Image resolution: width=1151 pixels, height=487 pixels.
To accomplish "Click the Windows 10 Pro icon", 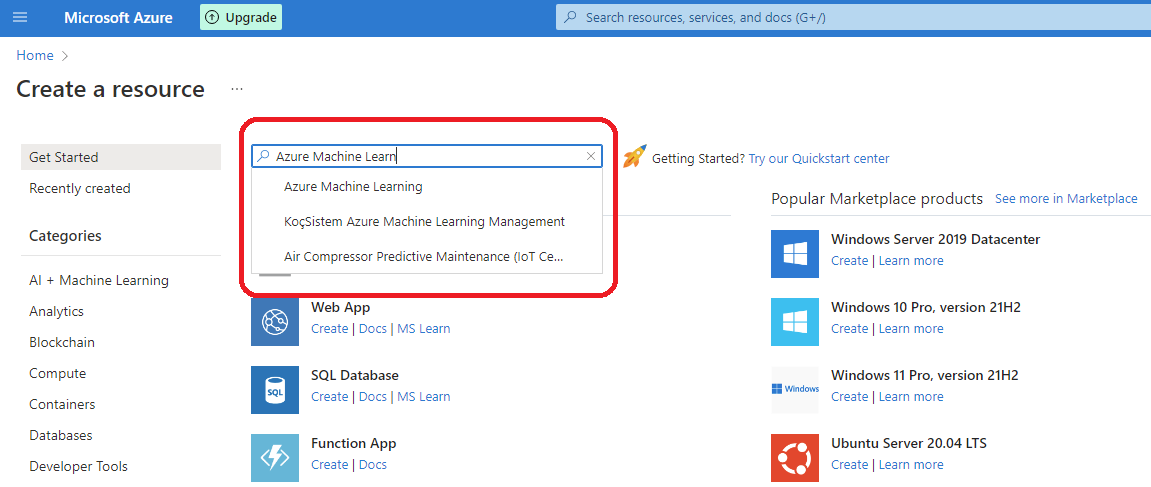I will click(x=795, y=322).
